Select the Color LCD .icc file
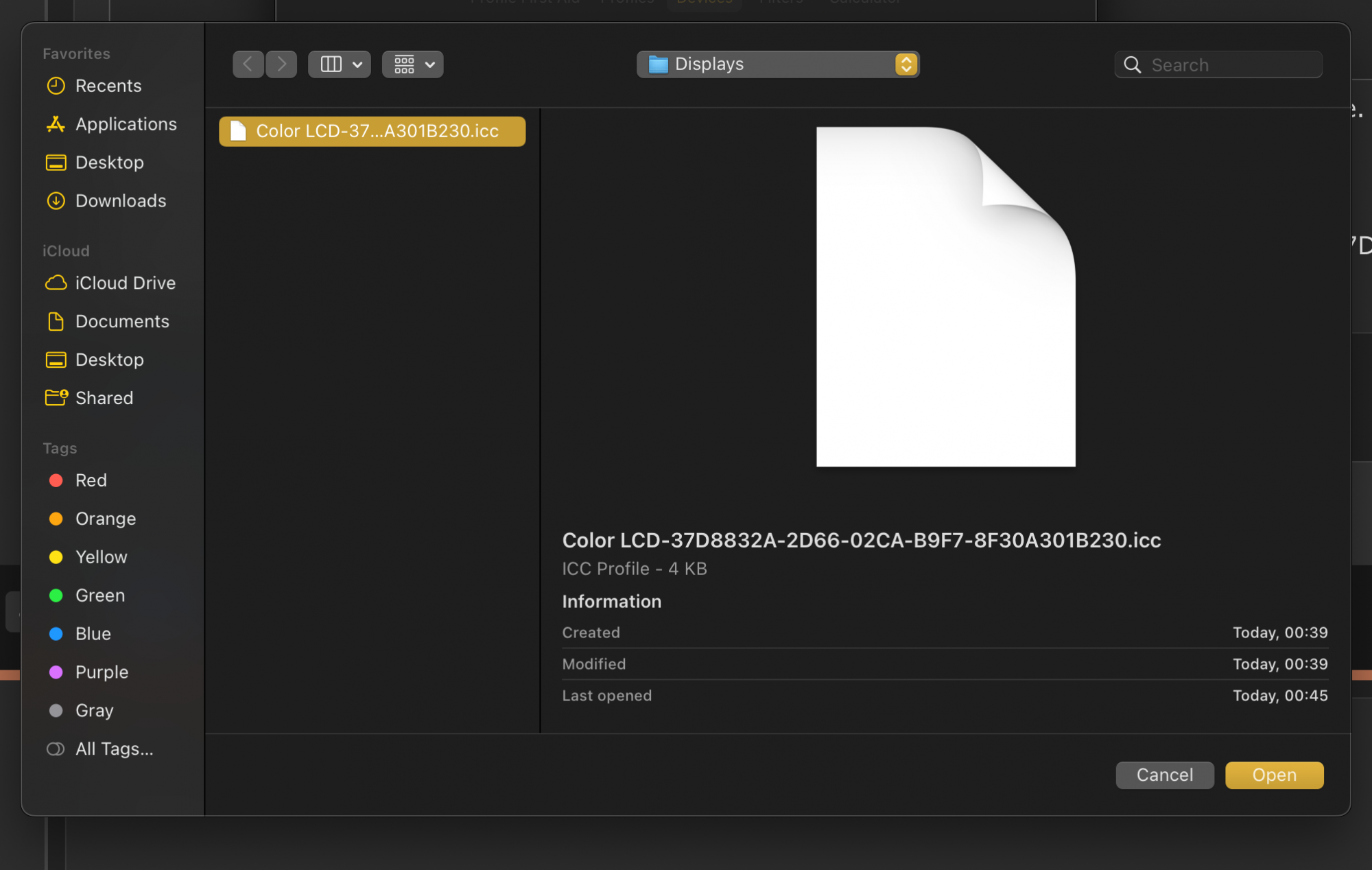The image size is (1372, 870). coord(372,131)
